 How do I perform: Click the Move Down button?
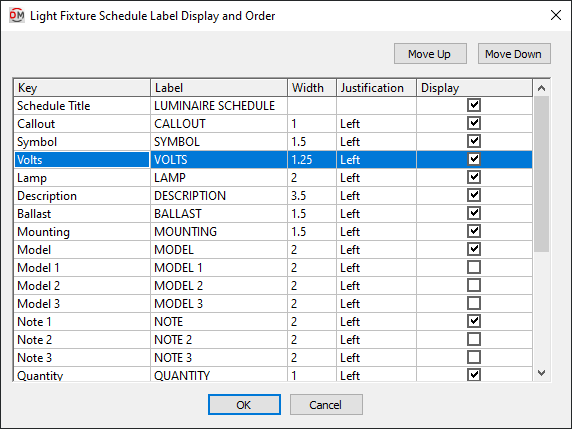click(x=514, y=54)
